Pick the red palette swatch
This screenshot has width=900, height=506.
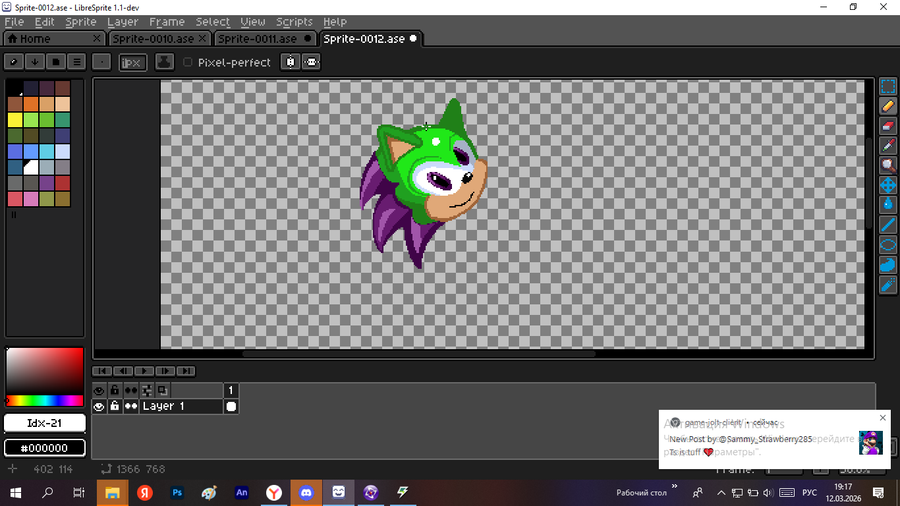(x=63, y=183)
